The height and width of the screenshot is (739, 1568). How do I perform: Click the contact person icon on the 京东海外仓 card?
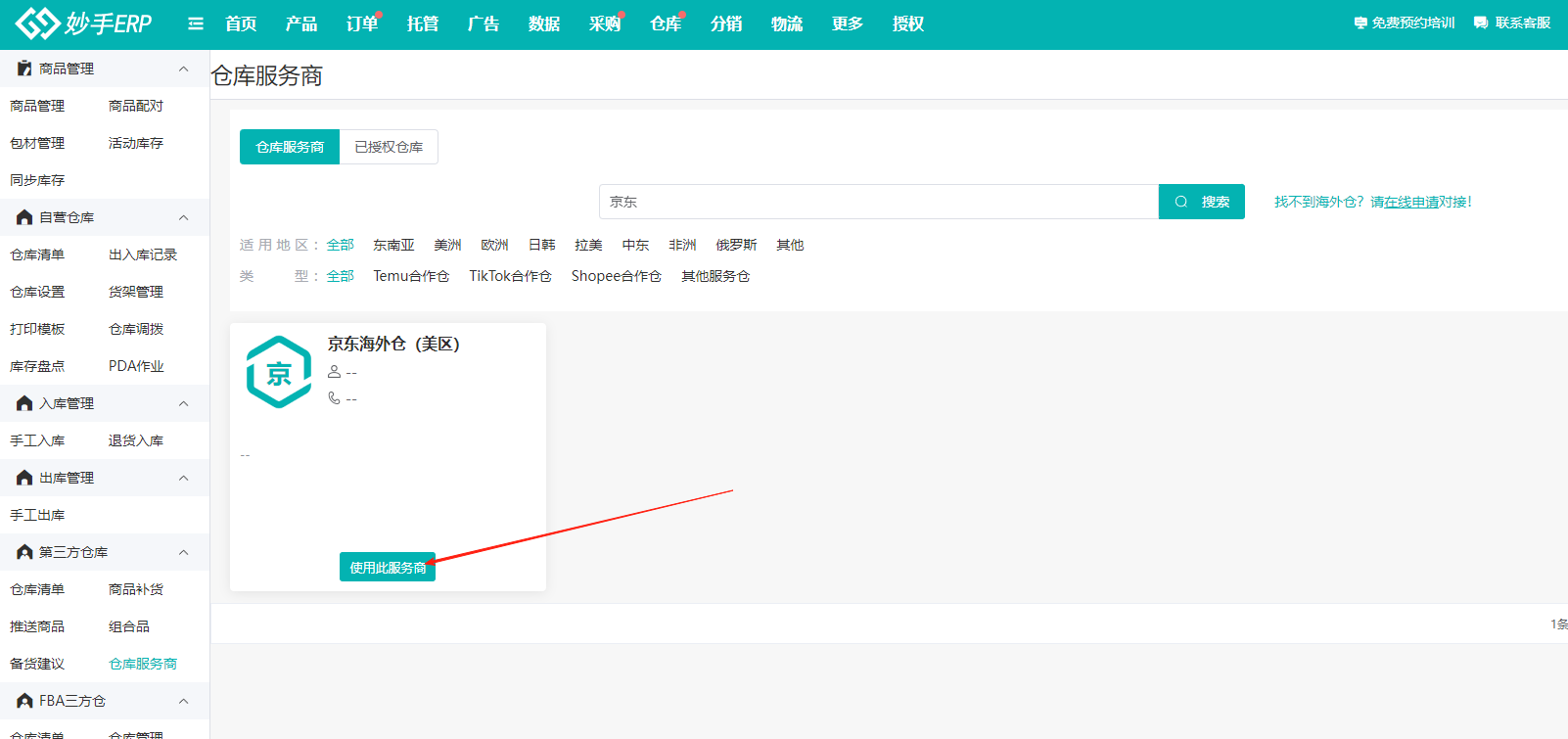[x=334, y=372]
